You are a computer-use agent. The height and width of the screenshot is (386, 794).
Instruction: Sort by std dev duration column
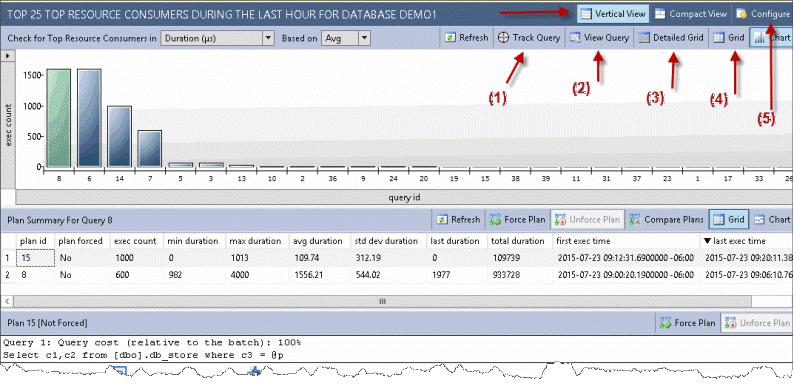[387, 241]
